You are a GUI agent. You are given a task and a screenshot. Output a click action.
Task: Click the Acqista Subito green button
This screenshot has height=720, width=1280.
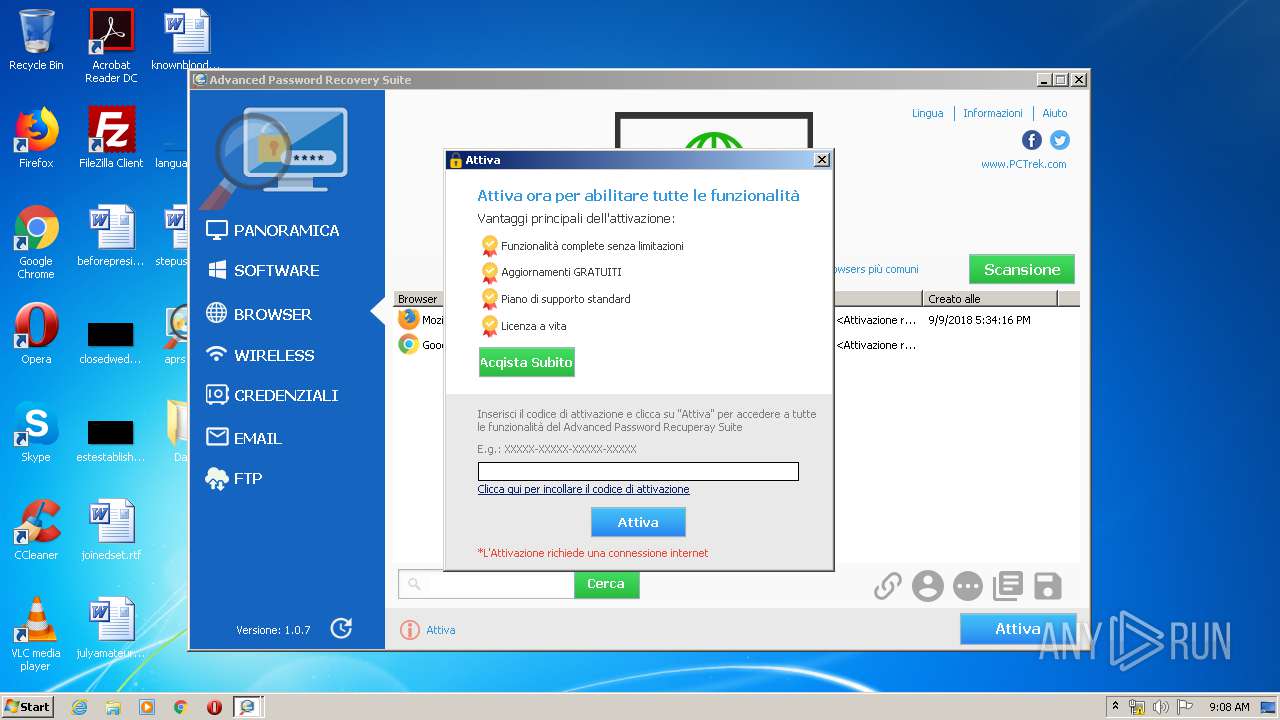(526, 362)
